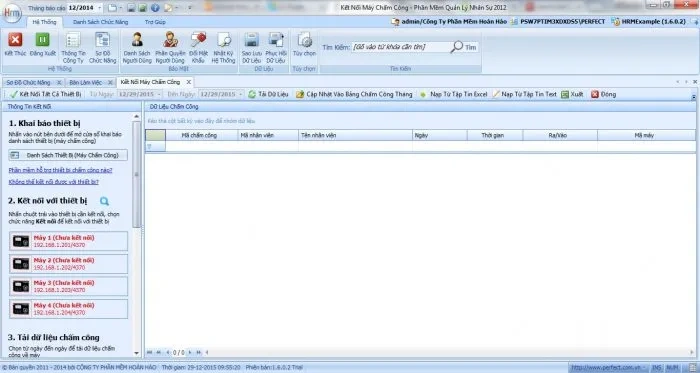
Task: Sort by Ngày column header
Action: tap(440, 135)
